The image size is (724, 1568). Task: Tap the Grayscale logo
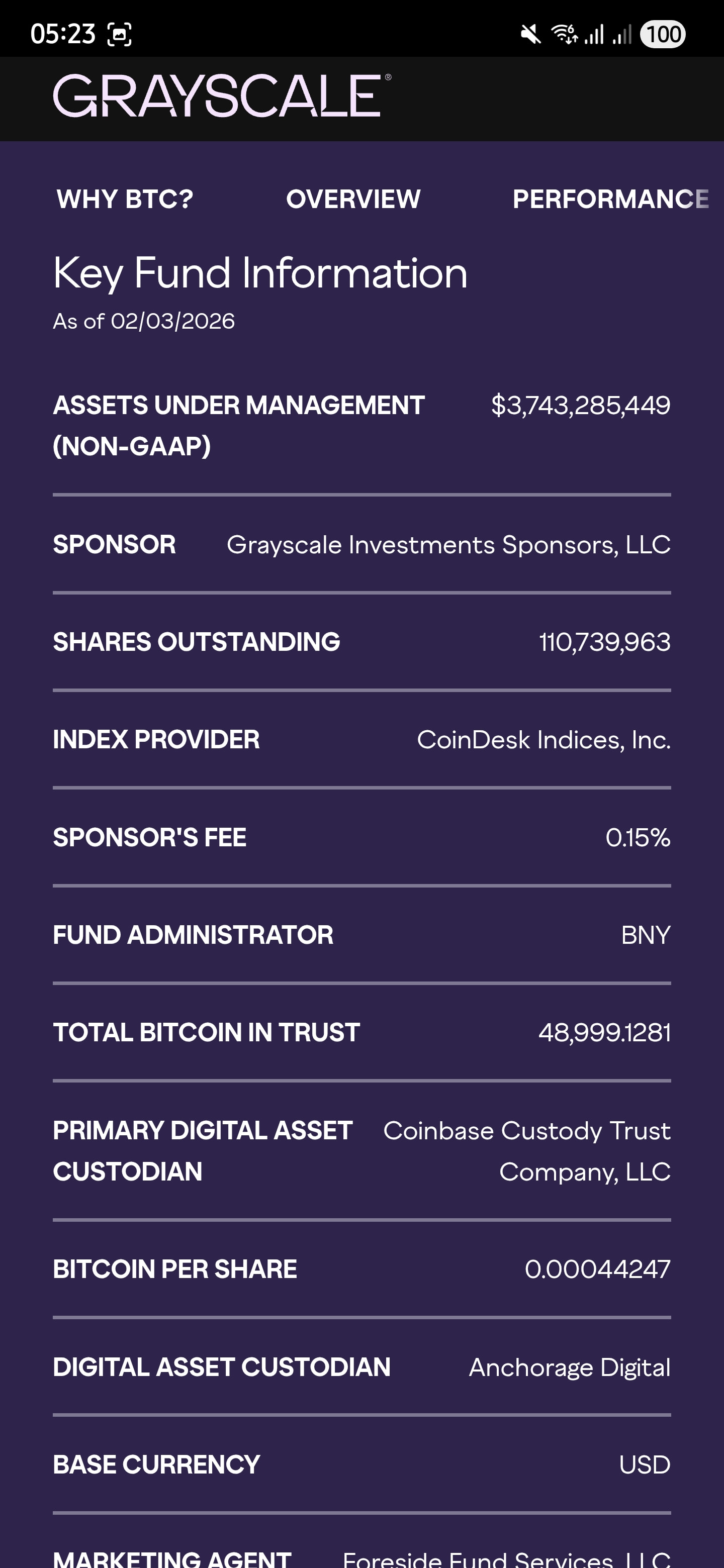(222, 96)
